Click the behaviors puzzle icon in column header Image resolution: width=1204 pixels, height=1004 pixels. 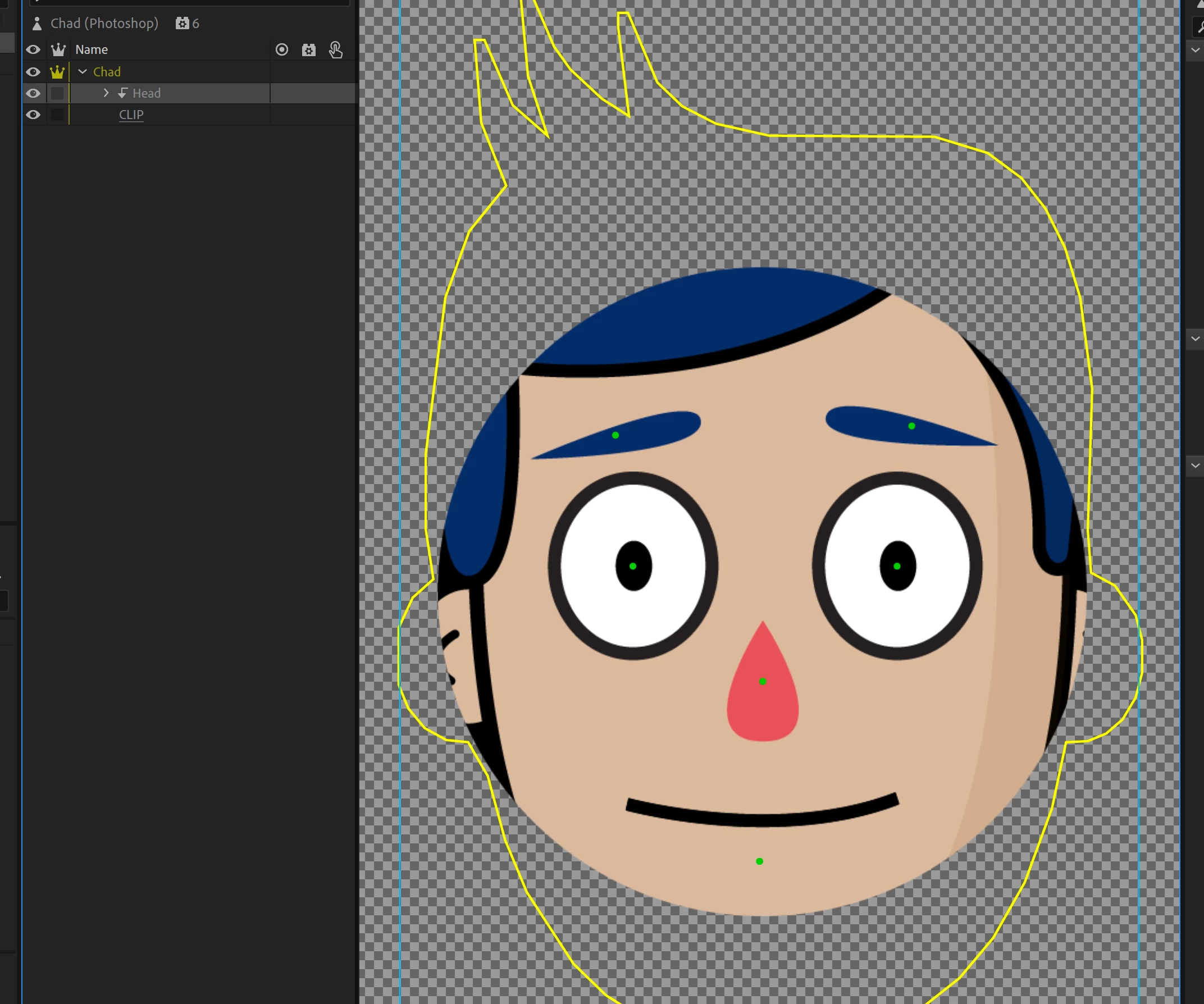(308, 50)
